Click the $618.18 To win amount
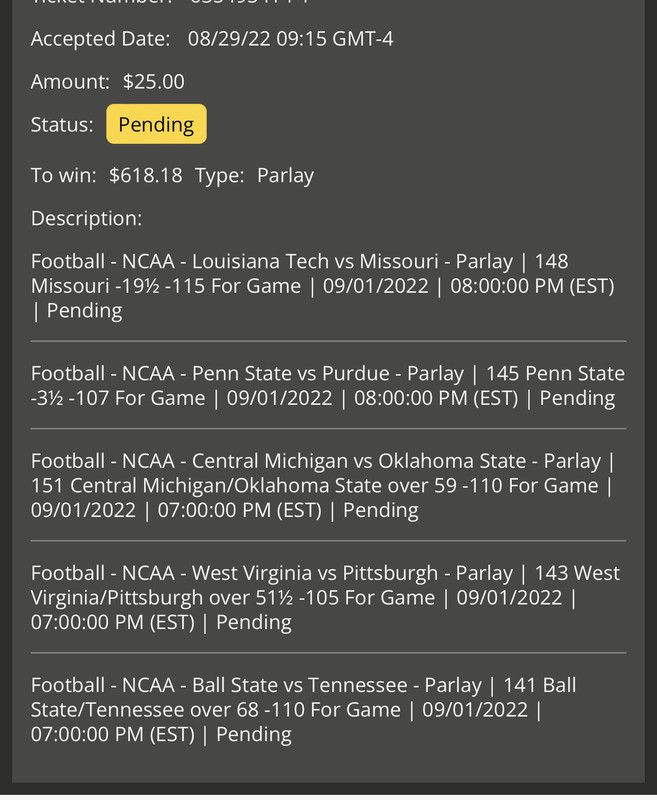The width and height of the screenshot is (657, 800). pyautogui.click(x=146, y=175)
